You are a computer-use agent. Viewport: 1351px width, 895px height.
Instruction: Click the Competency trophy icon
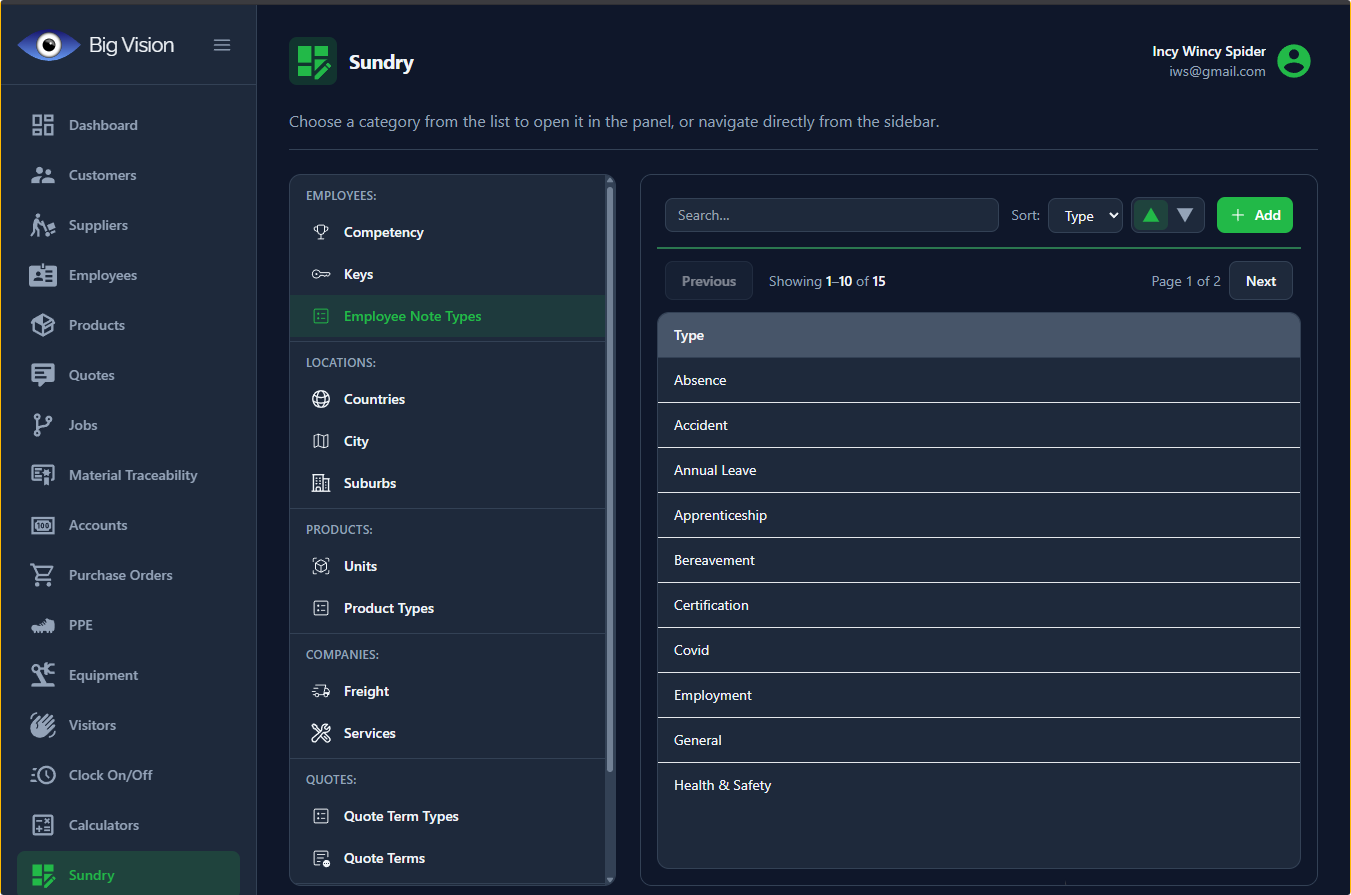pos(321,232)
